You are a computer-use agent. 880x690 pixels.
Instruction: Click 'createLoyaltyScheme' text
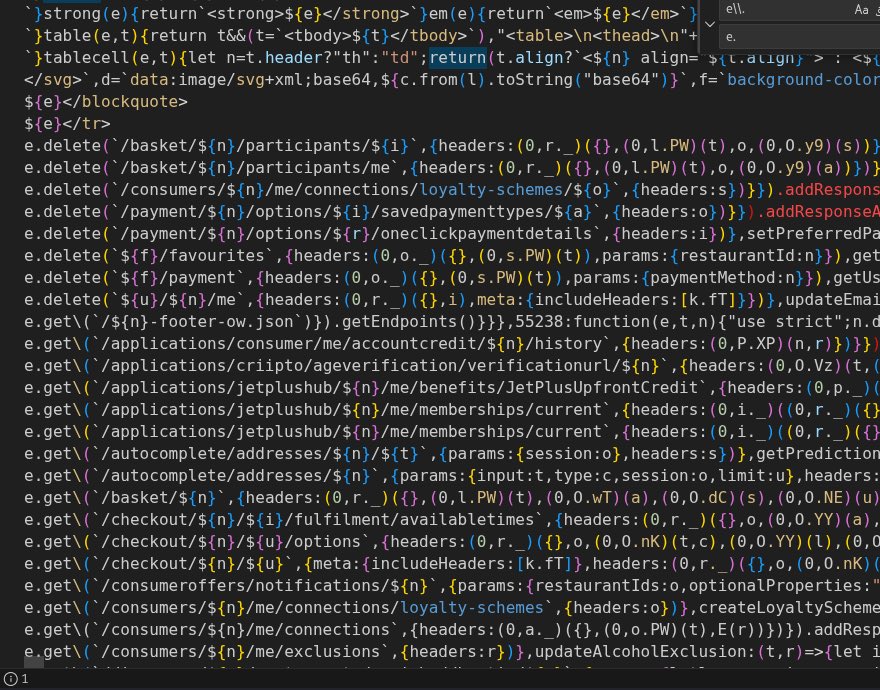pyautogui.click(x=789, y=608)
